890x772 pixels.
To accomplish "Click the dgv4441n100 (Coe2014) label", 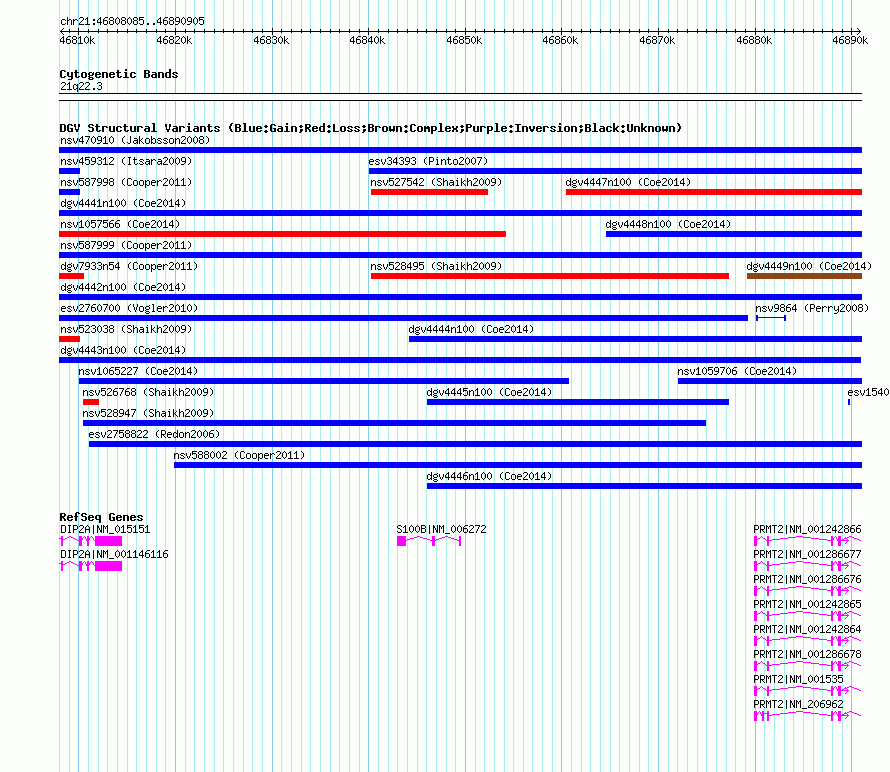I will (x=123, y=203).
